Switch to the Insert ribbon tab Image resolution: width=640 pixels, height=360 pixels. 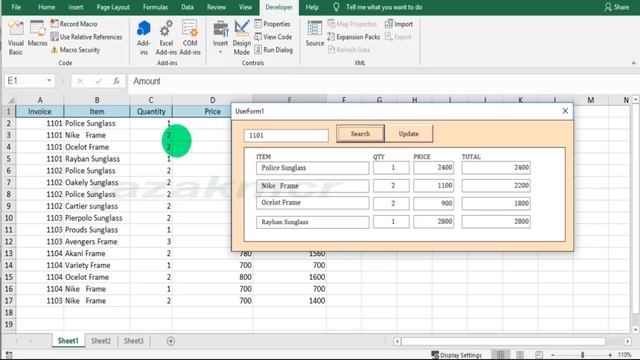point(76,7)
